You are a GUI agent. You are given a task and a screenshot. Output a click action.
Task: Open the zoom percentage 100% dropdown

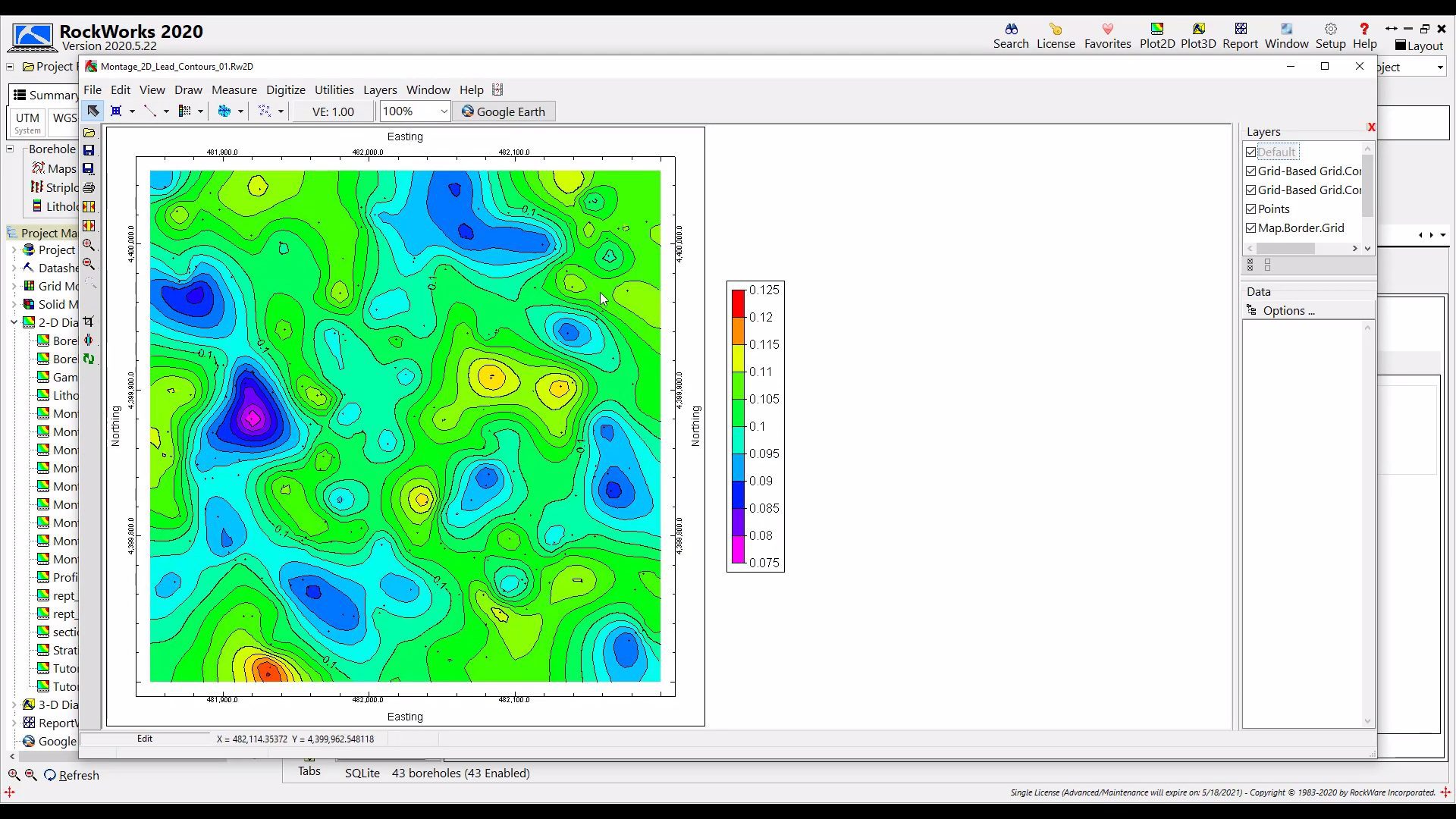click(444, 111)
